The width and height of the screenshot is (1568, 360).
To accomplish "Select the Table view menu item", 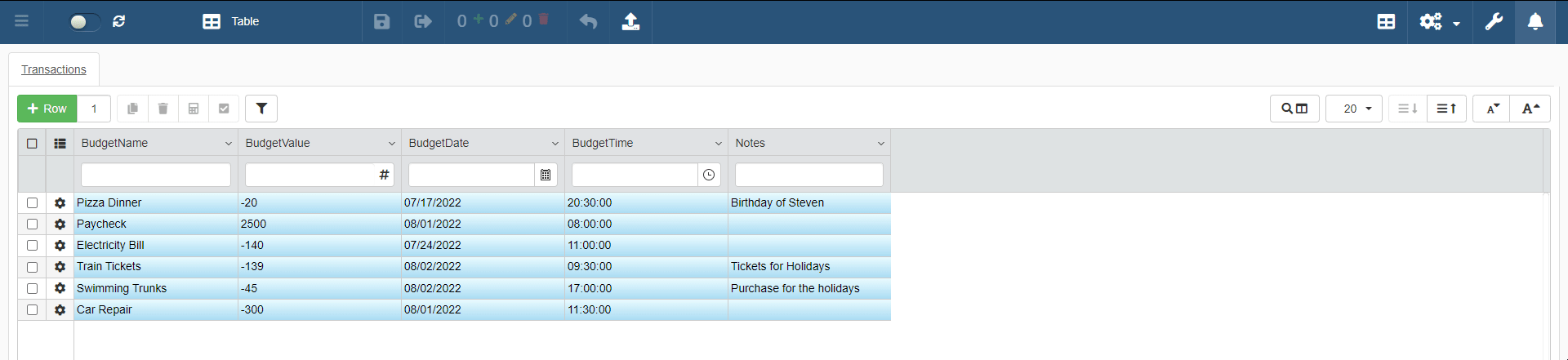I will click(231, 21).
